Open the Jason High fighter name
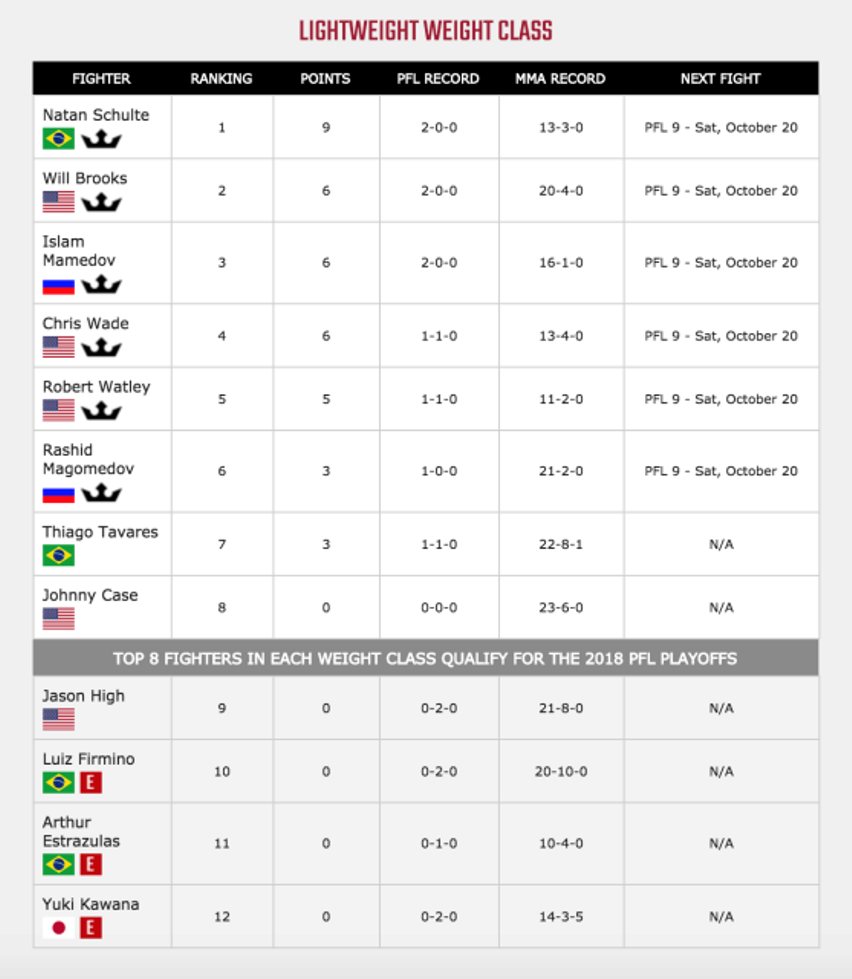The height and width of the screenshot is (979, 852). (x=83, y=696)
